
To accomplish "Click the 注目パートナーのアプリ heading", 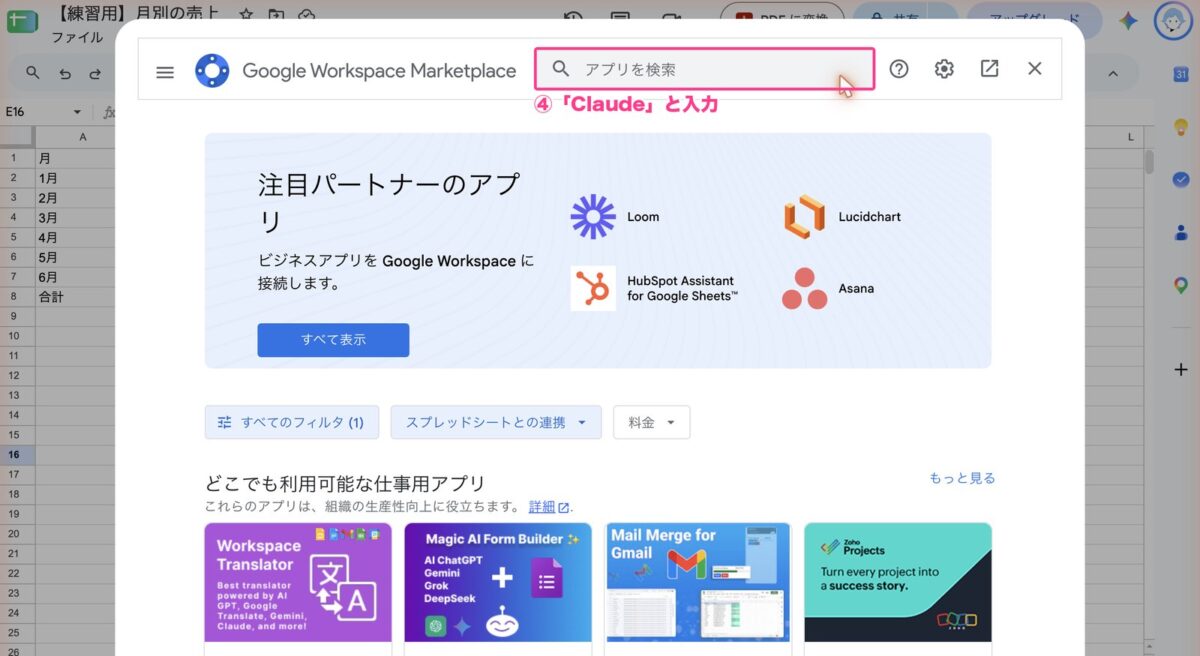I will coord(389,202).
